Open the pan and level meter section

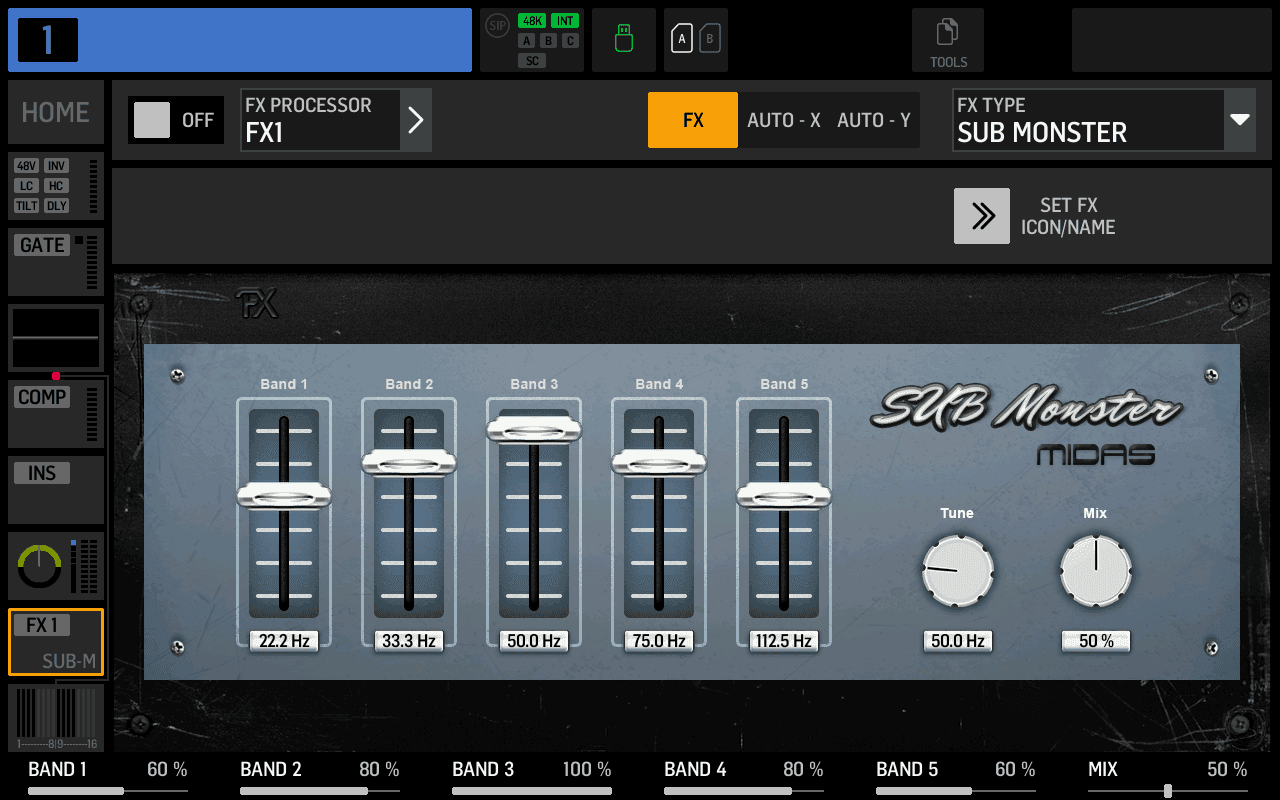[56, 566]
